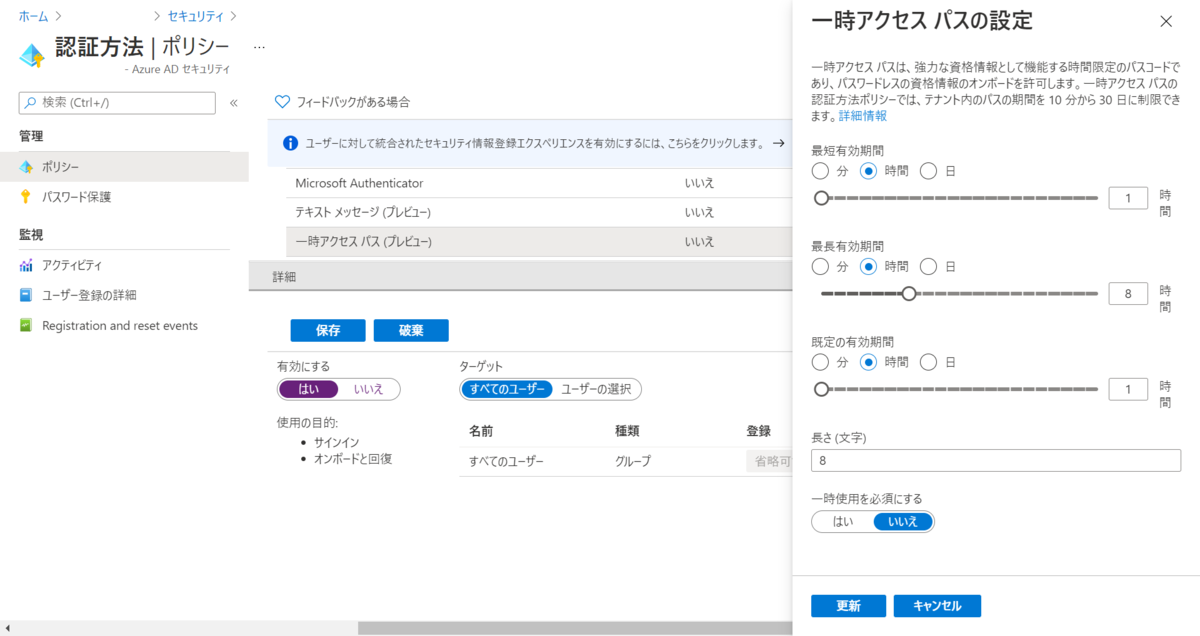Select 日 for 既定の有効期間
Screen dimensions: 1200x636
pos(929,362)
